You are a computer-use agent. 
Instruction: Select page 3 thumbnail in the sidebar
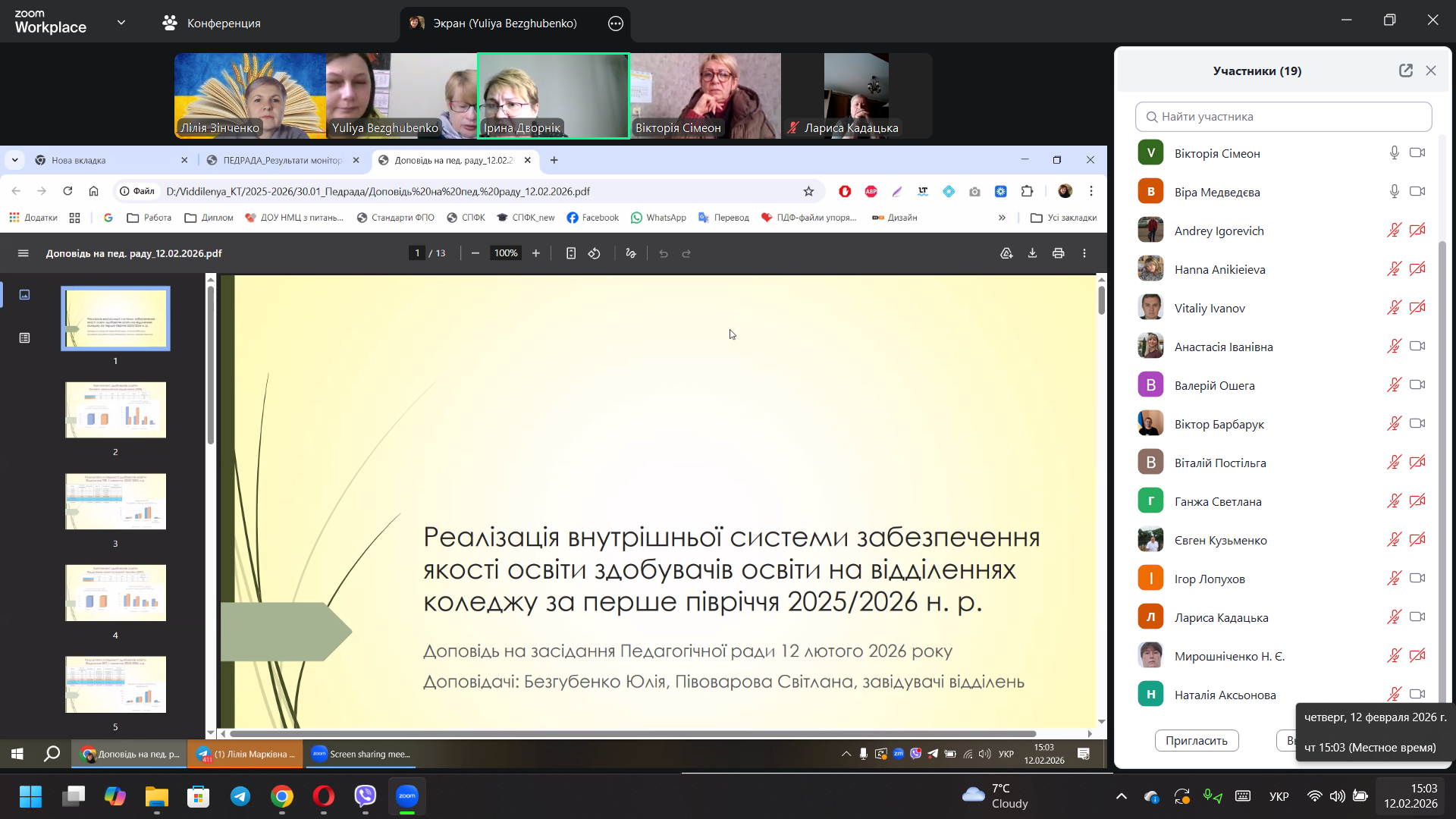click(115, 501)
